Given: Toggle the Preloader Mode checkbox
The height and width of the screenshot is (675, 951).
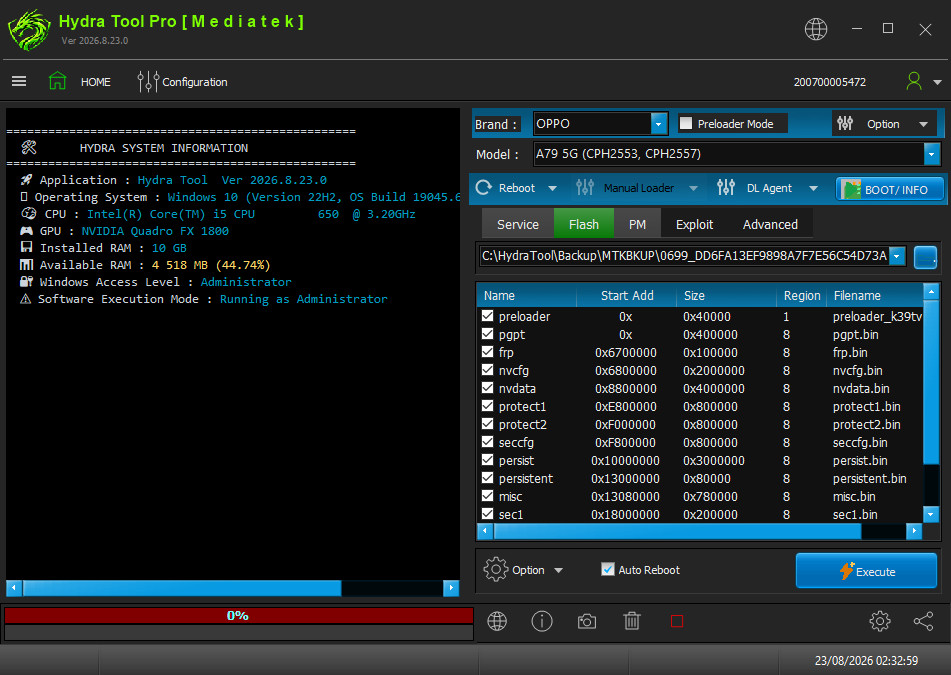Looking at the screenshot, I should click(685, 123).
